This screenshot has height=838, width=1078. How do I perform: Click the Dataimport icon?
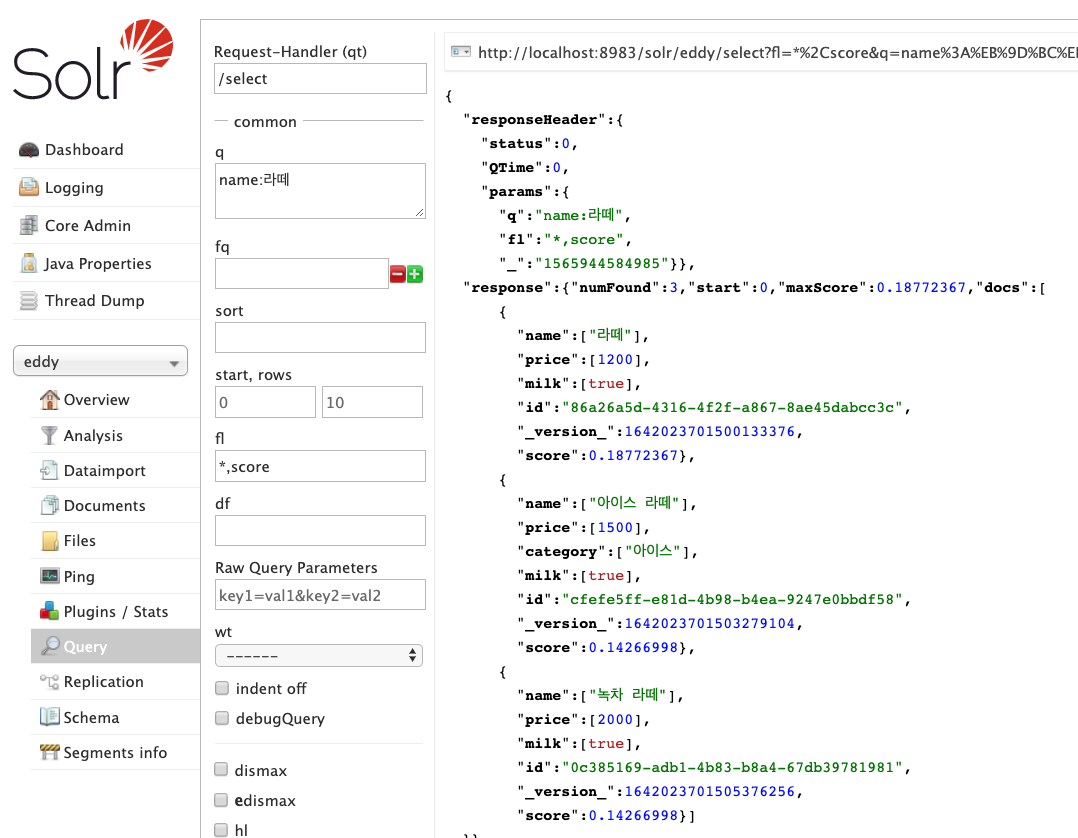(x=50, y=470)
